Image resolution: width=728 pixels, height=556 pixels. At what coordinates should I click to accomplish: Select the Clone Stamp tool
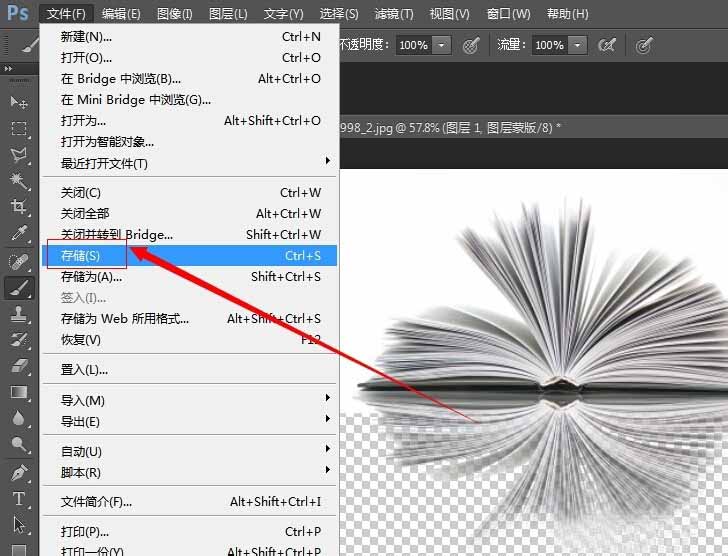coord(19,314)
